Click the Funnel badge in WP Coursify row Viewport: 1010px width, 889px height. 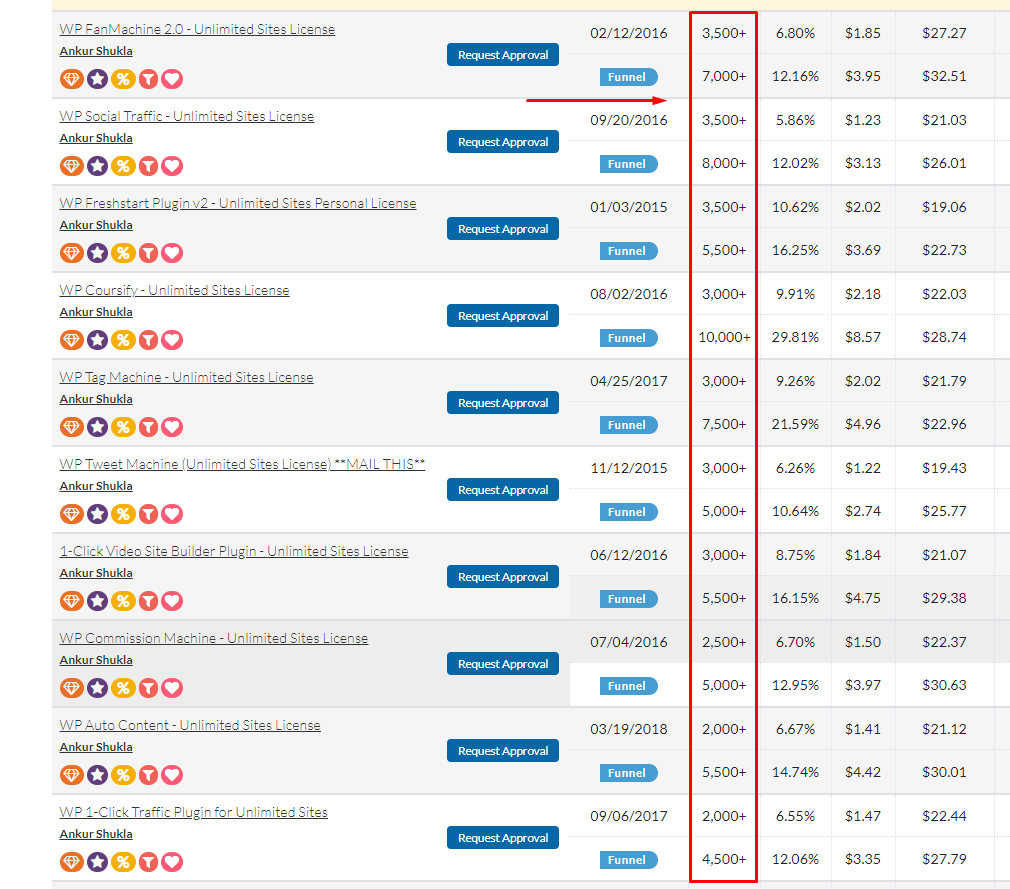(628, 338)
